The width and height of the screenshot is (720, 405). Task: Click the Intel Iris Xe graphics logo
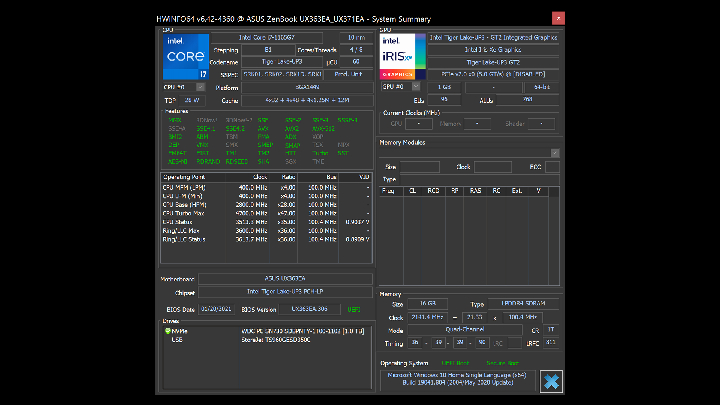click(402, 57)
